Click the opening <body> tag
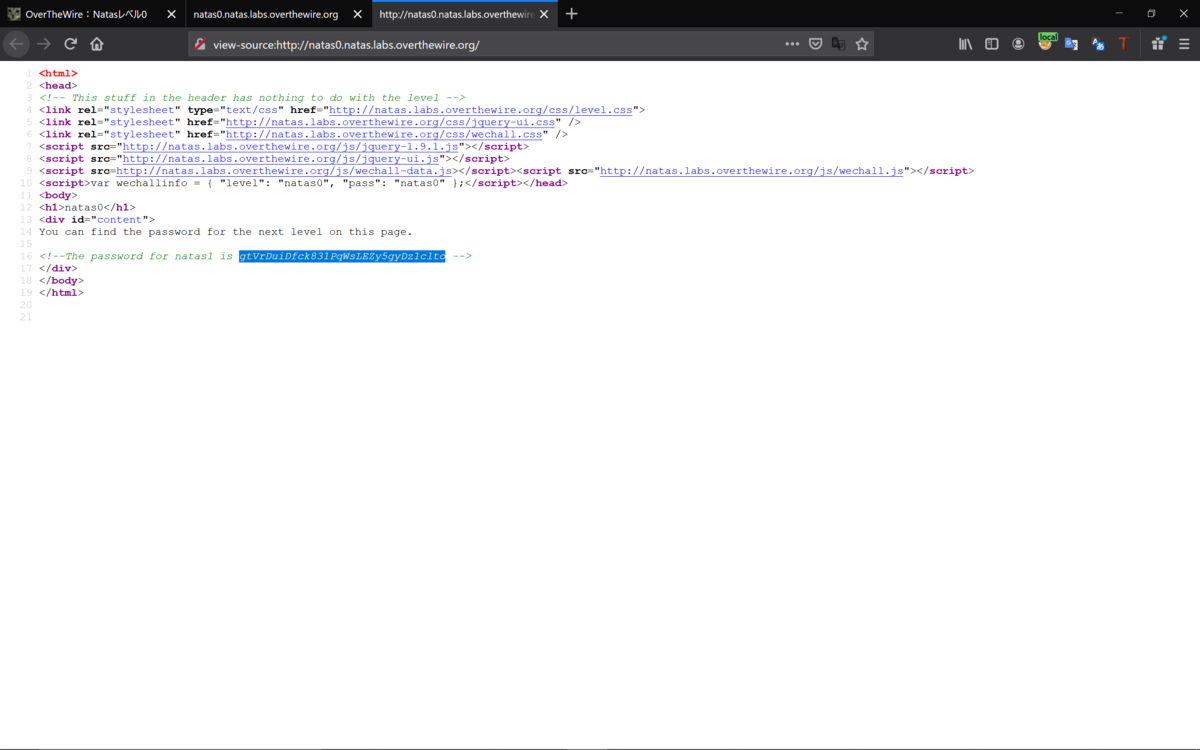The image size is (1200, 750). [58, 195]
